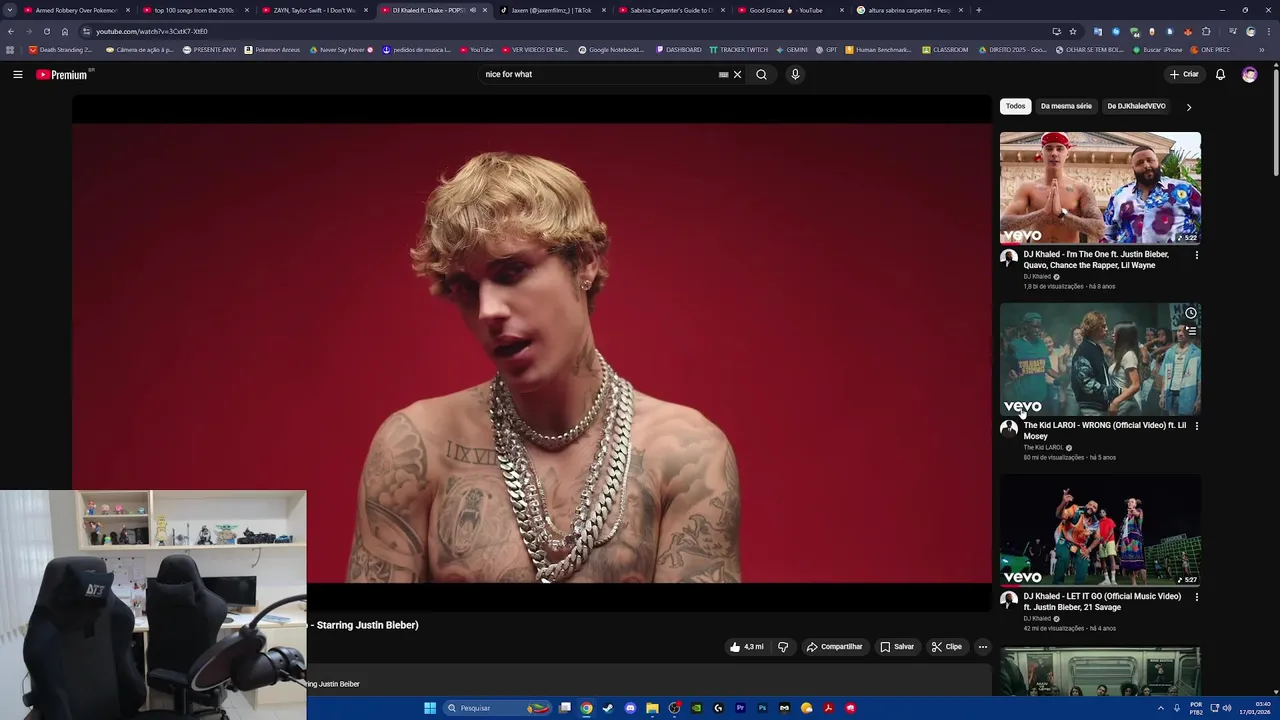Go back in browser history
Viewport: 1280px width, 720px height.
(x=11, y=31)
